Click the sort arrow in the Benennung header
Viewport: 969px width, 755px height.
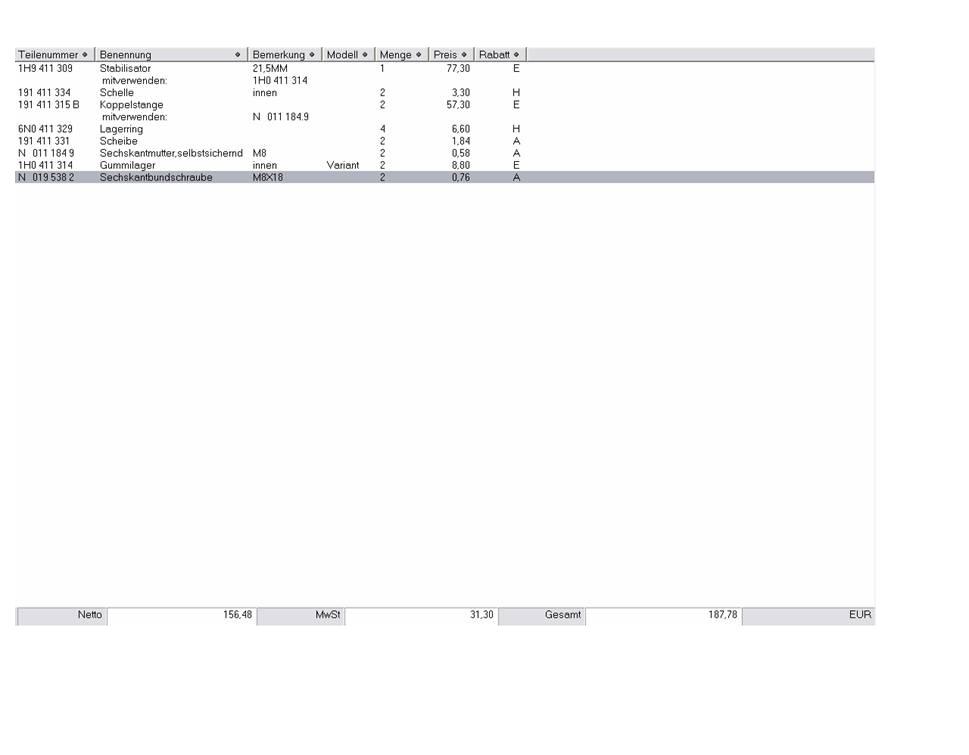(238, 55)
